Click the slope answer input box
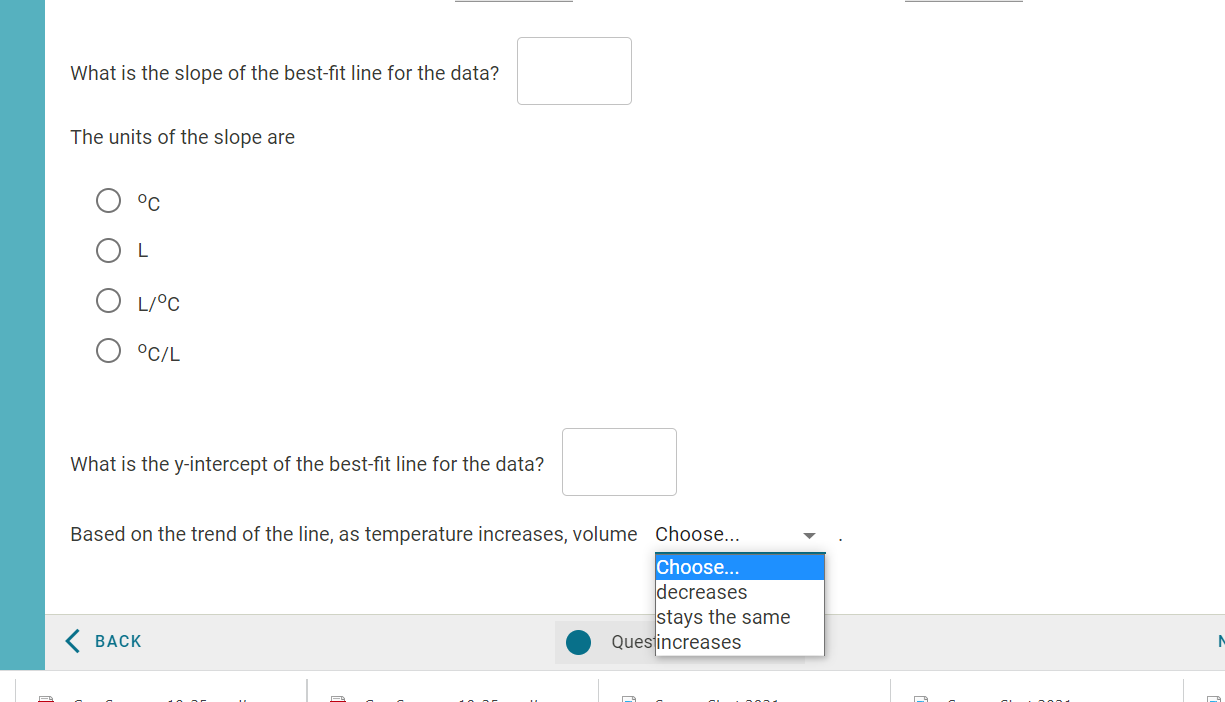 (574, 70)
